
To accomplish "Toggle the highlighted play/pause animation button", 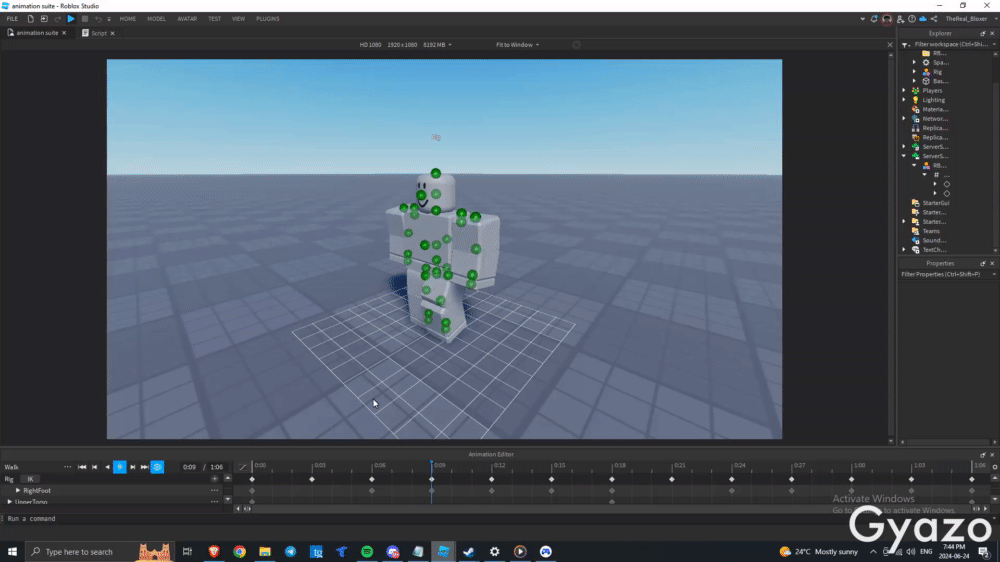I will click(119, 467).
